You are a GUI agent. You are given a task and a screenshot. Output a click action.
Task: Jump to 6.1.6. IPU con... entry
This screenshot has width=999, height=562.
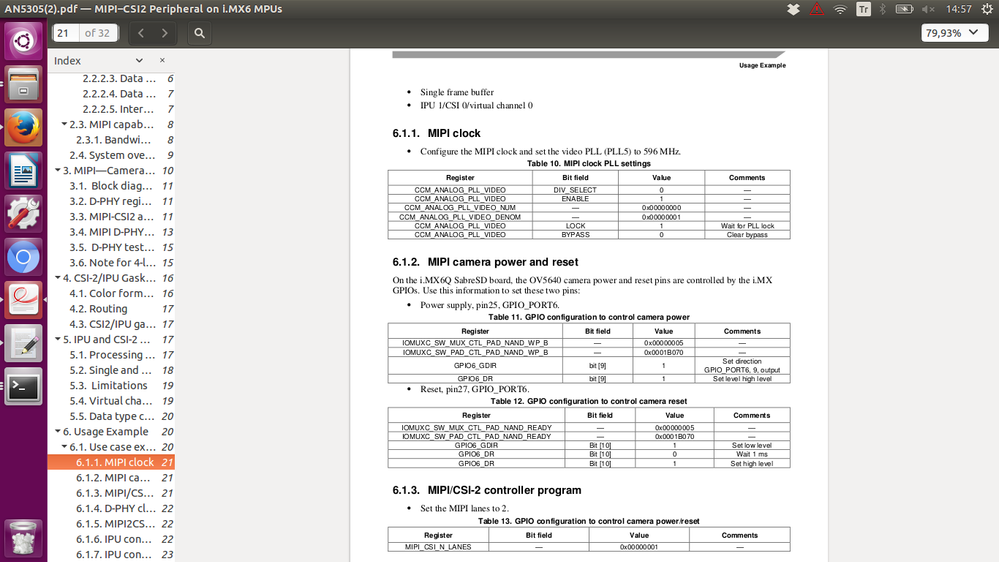click(x=111, y=539)
